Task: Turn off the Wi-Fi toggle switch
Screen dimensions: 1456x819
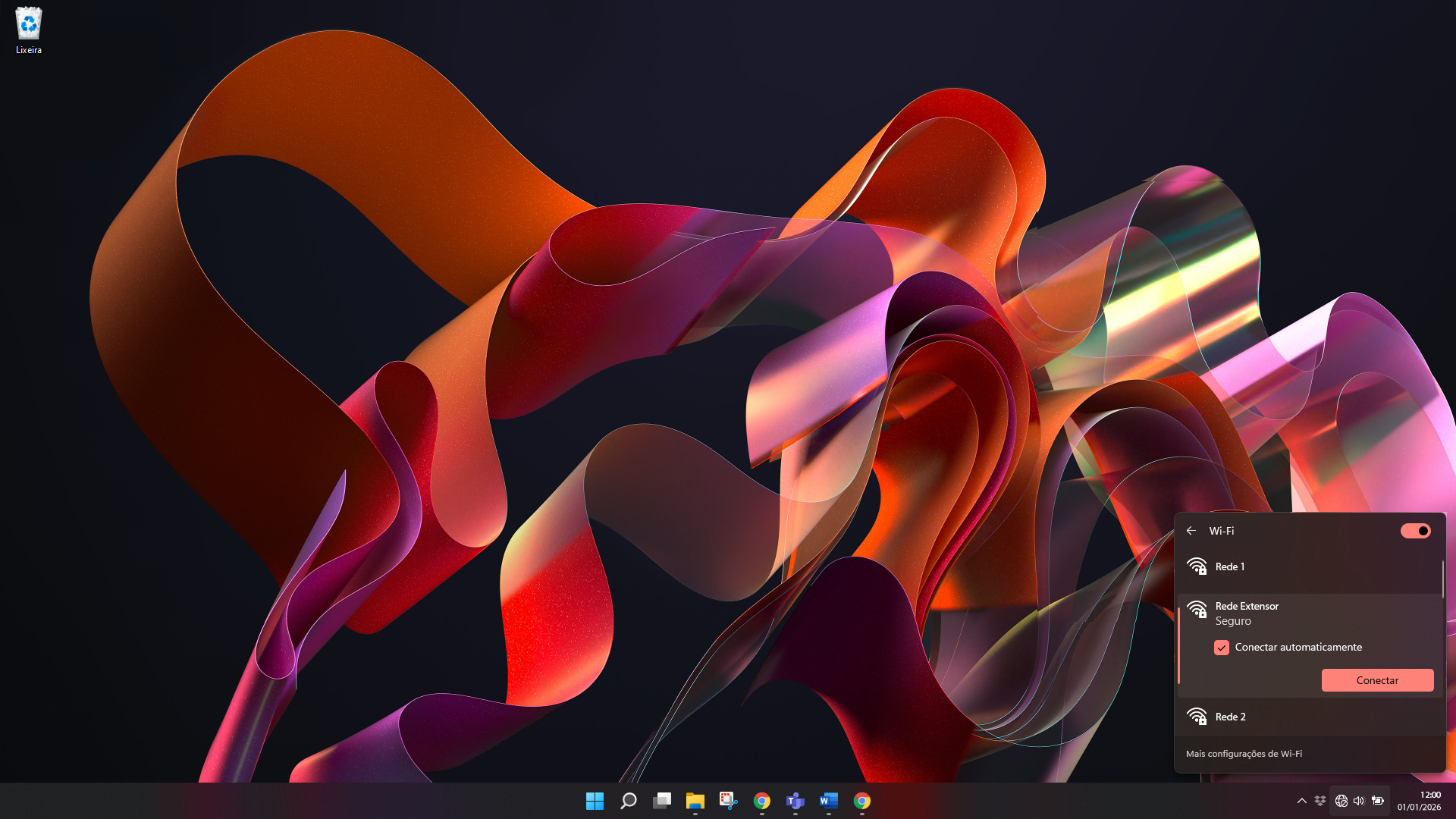Action: 1415,531
